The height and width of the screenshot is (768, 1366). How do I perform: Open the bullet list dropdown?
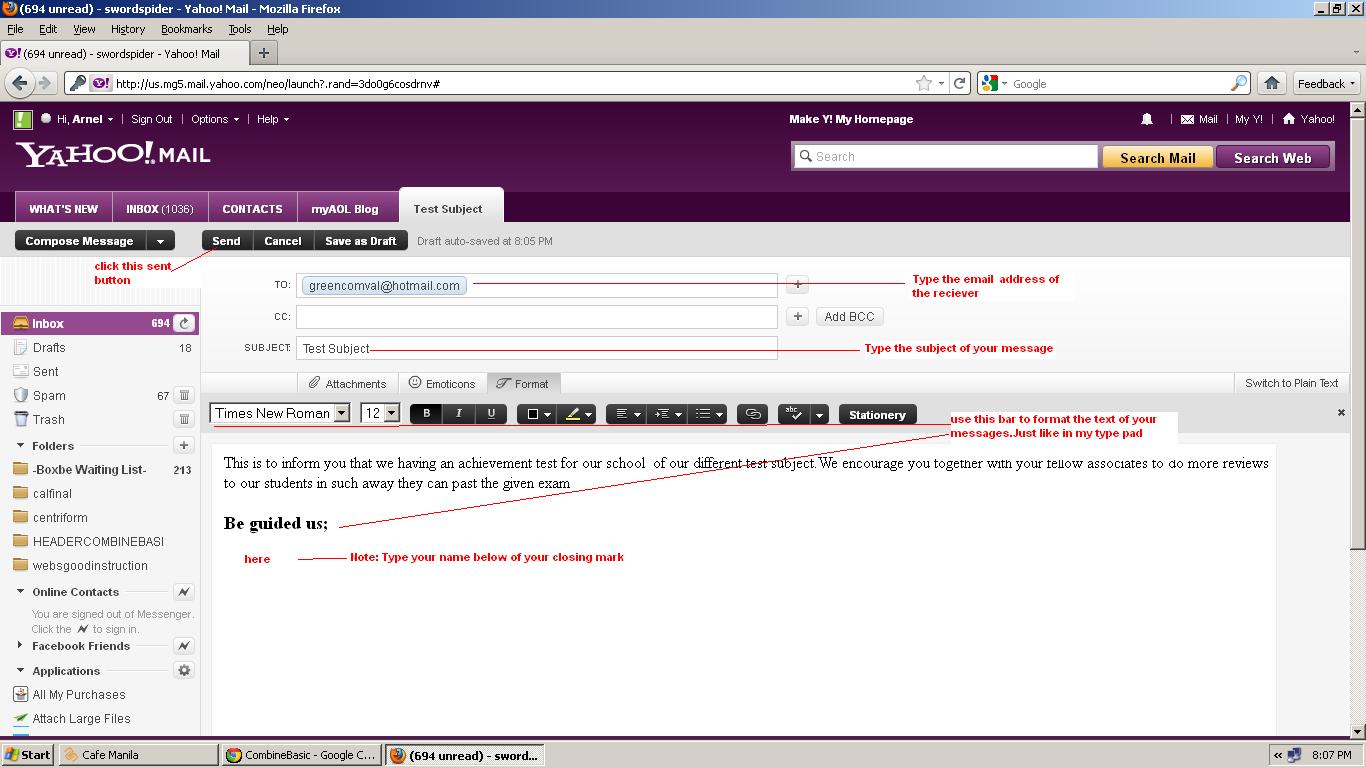tap(708, 414)
